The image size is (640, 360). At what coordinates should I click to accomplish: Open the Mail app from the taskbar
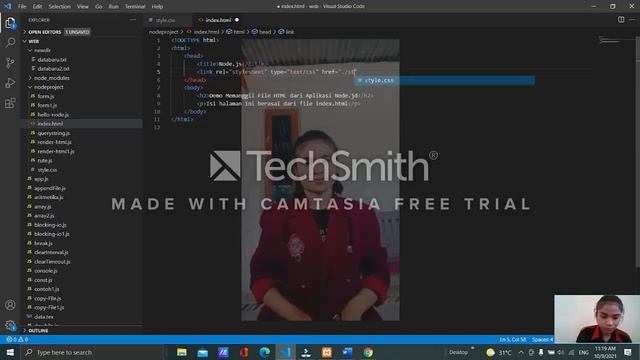pos(202,352)
